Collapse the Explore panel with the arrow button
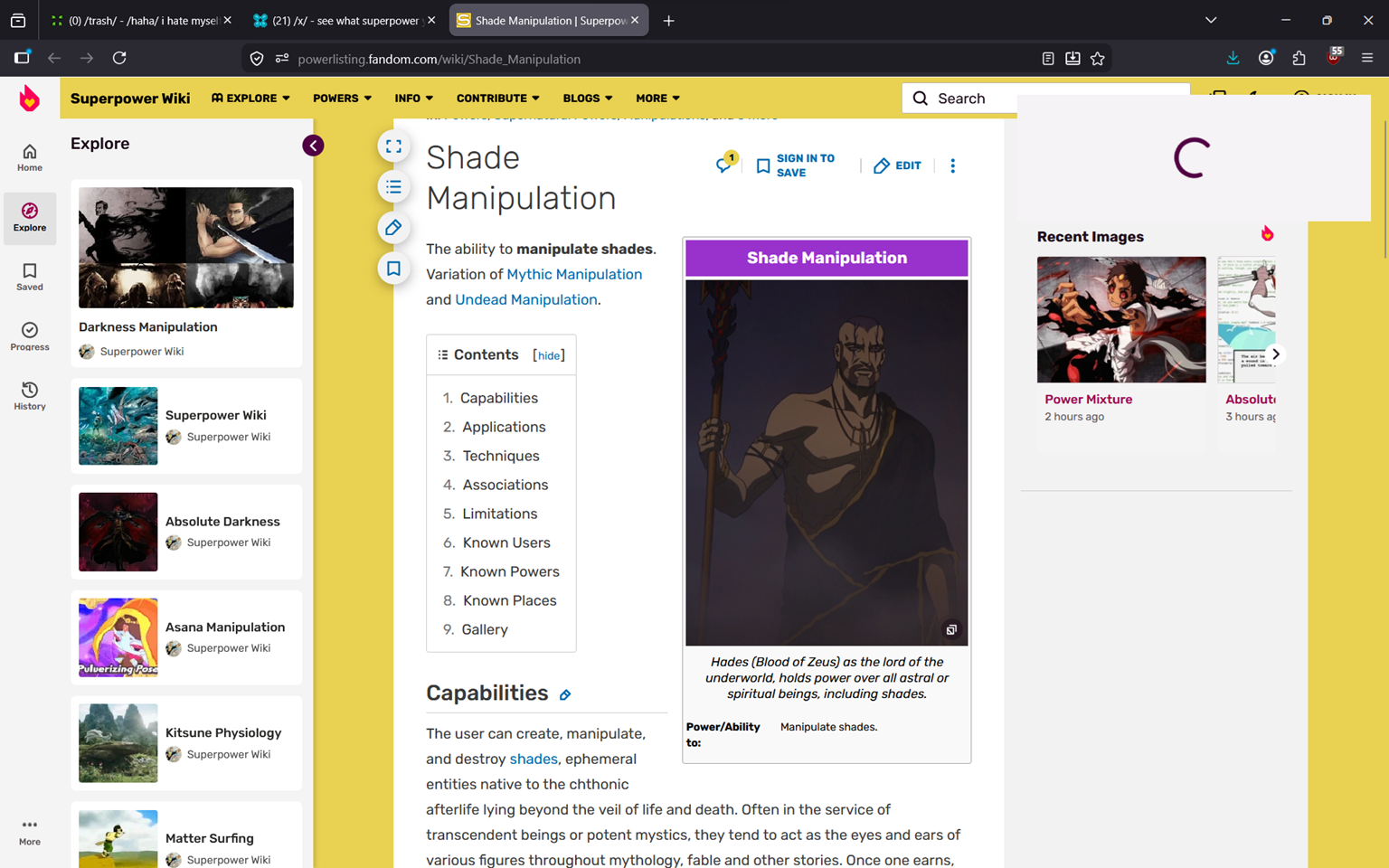Viewport: 1389px width, 868px height. pyautogui.click(x=313, y=146)
